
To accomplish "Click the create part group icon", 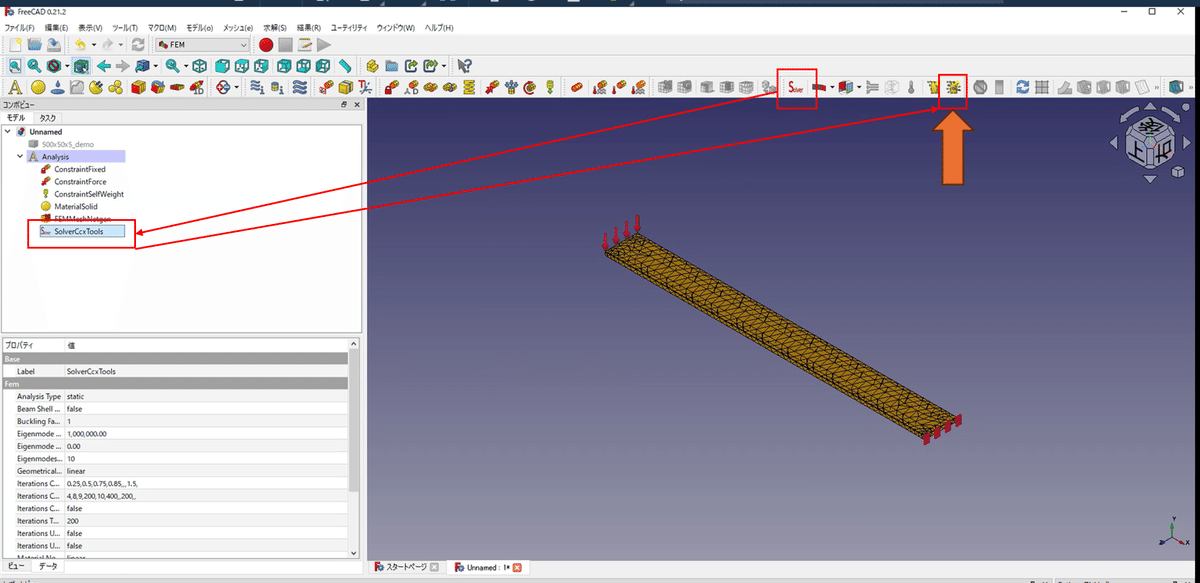I will click(x=372, y=66).
